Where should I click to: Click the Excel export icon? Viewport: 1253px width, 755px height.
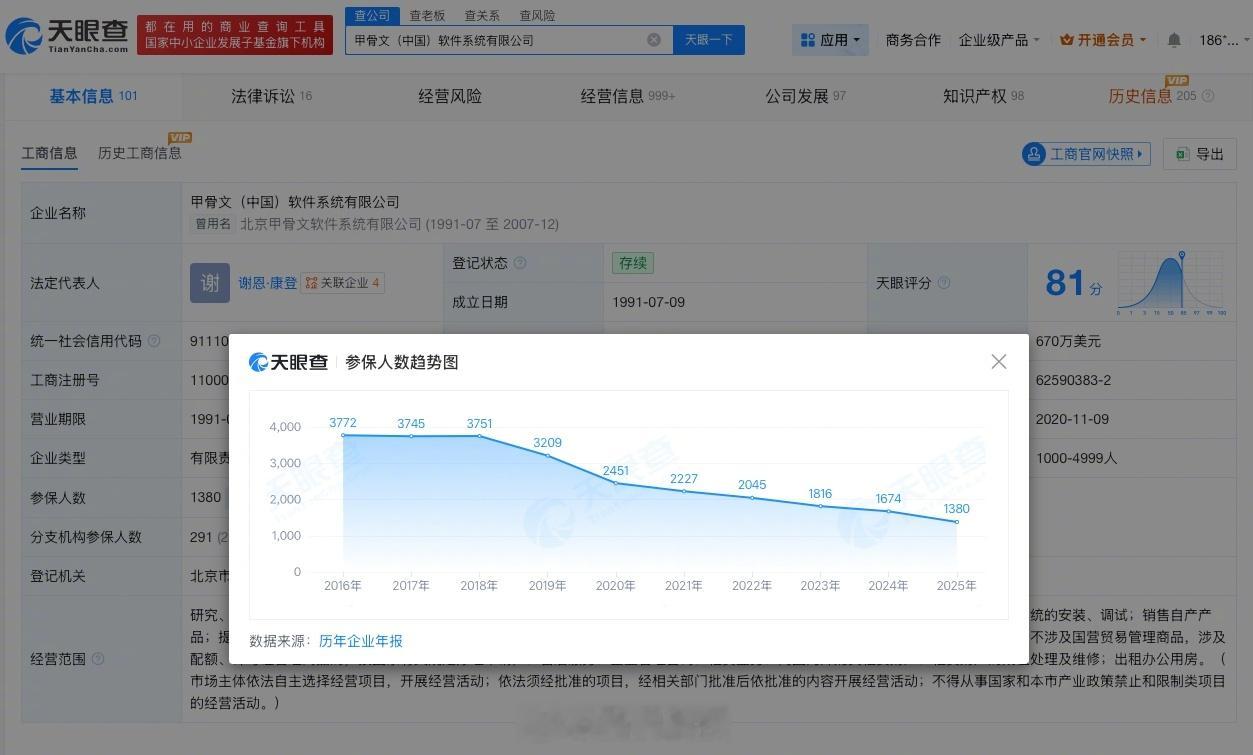tap(1182, 154)
